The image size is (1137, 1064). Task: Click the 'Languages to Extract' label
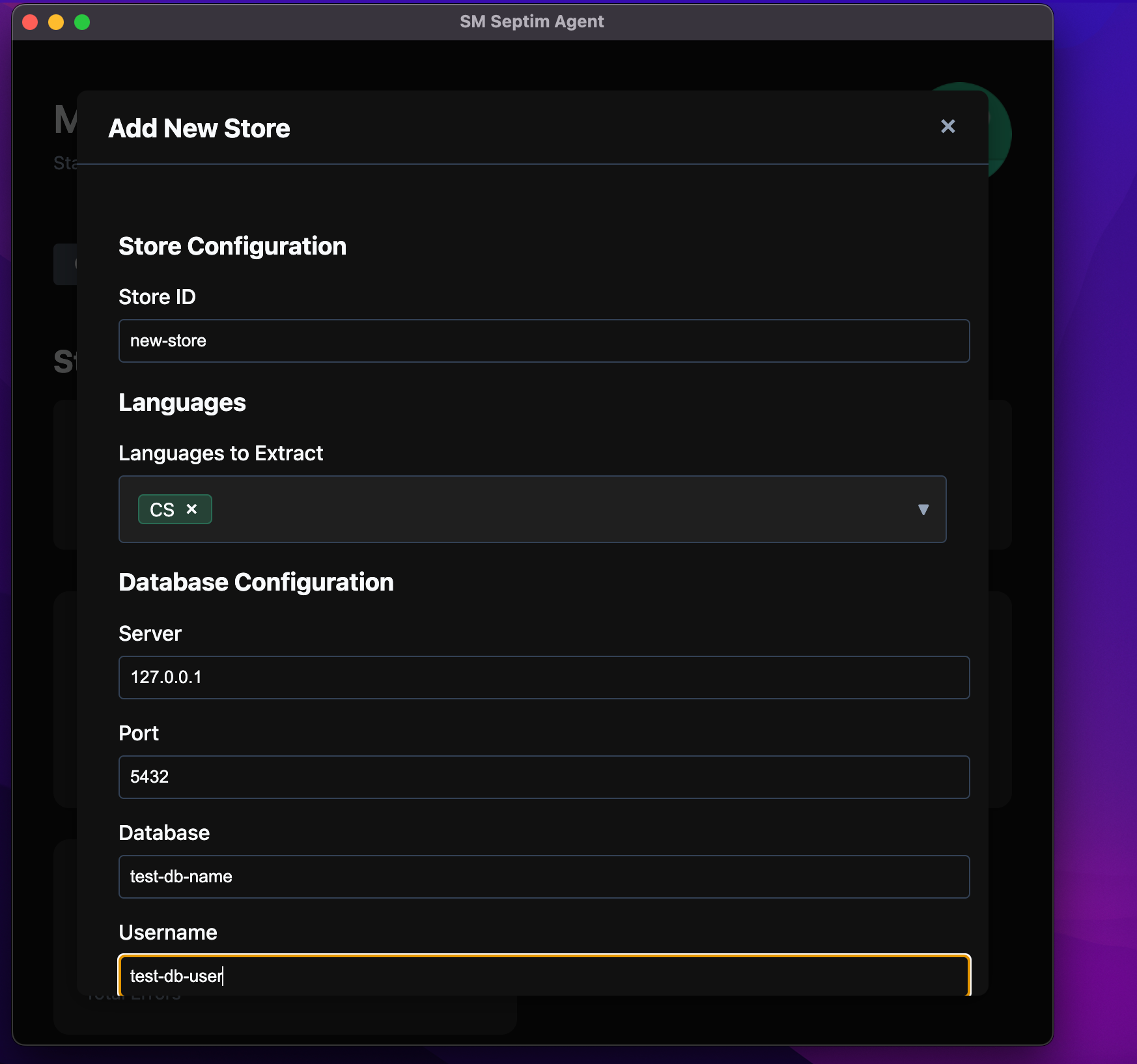tap(221, 453)
